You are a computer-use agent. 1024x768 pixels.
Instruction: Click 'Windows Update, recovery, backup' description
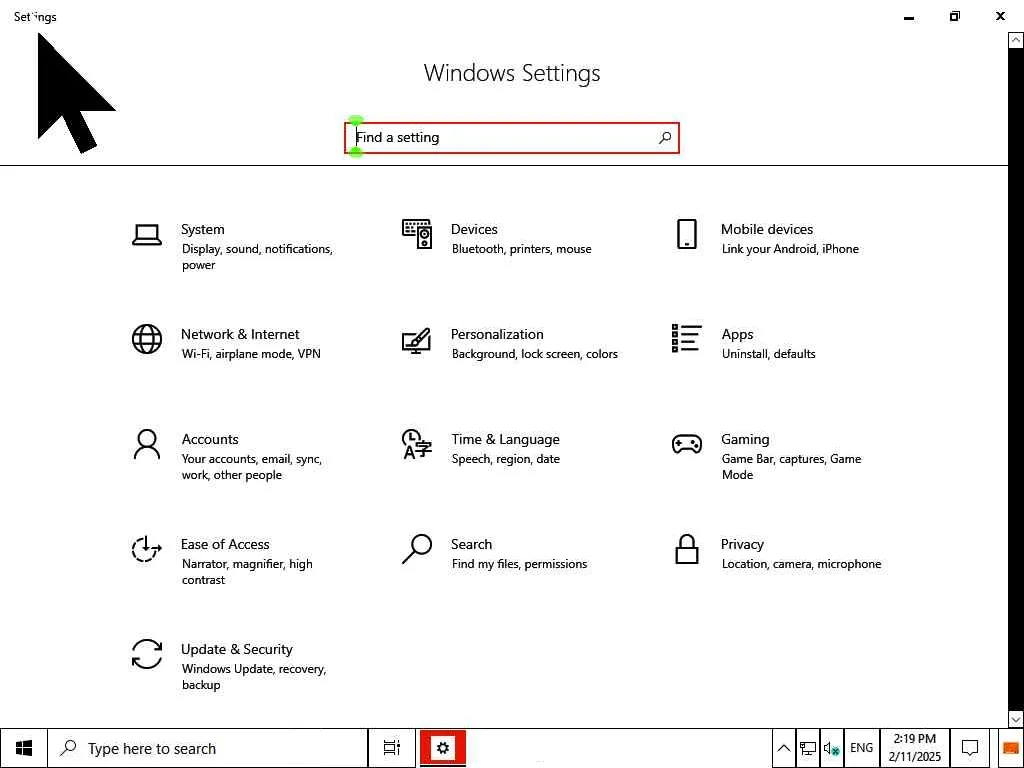coord(254,677)
